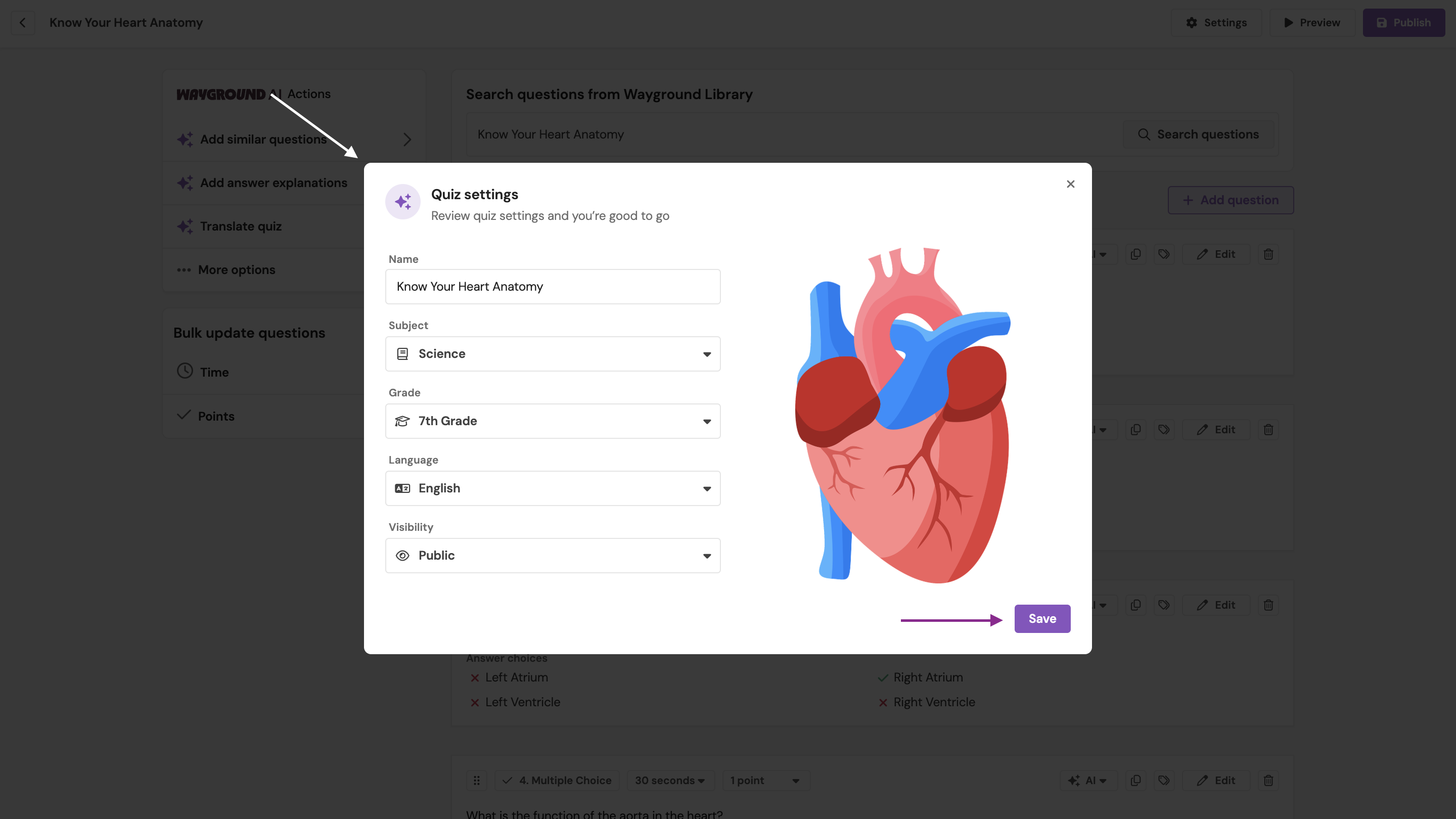Click the second question's duplicate icon
Screen dimensions: 1456x819
(x=1135, y=430)
